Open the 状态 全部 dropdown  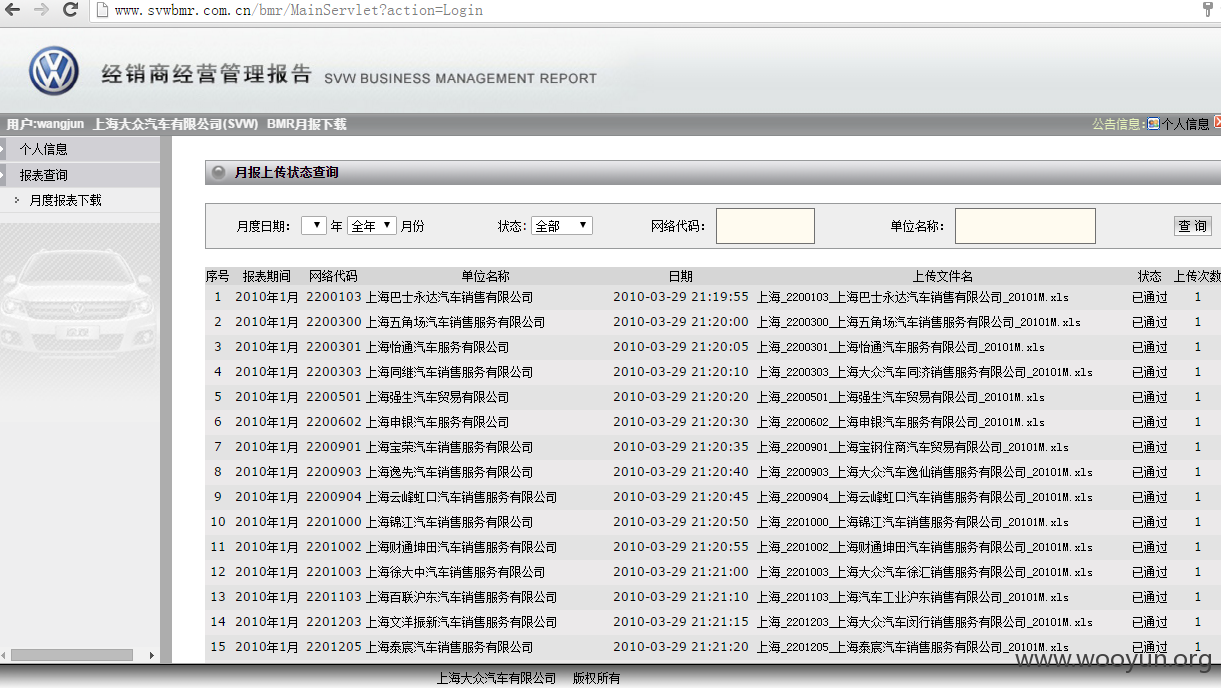[x=561, y=226]
